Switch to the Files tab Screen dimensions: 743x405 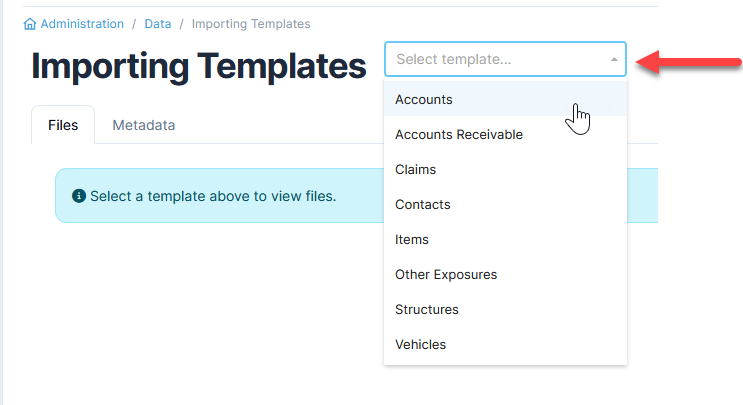point(63,125)
